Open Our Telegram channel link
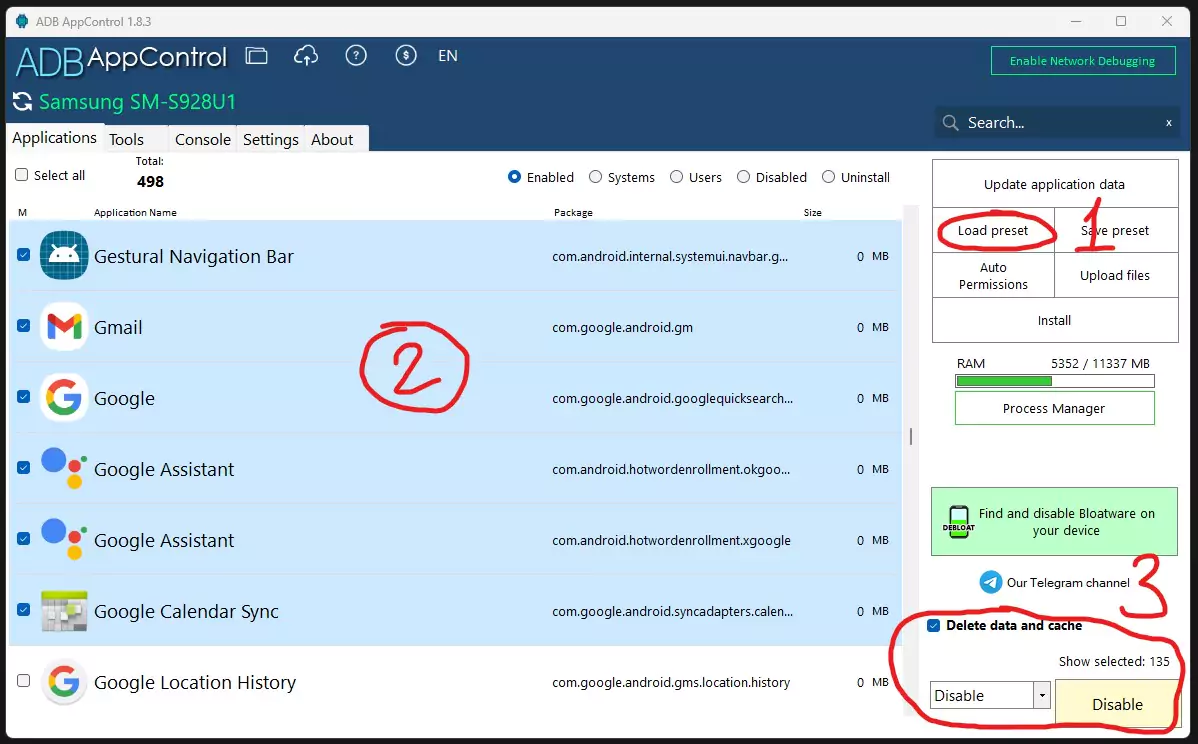The width and height of the screenshot is (1198, 744). click(x=1068, y=583)
